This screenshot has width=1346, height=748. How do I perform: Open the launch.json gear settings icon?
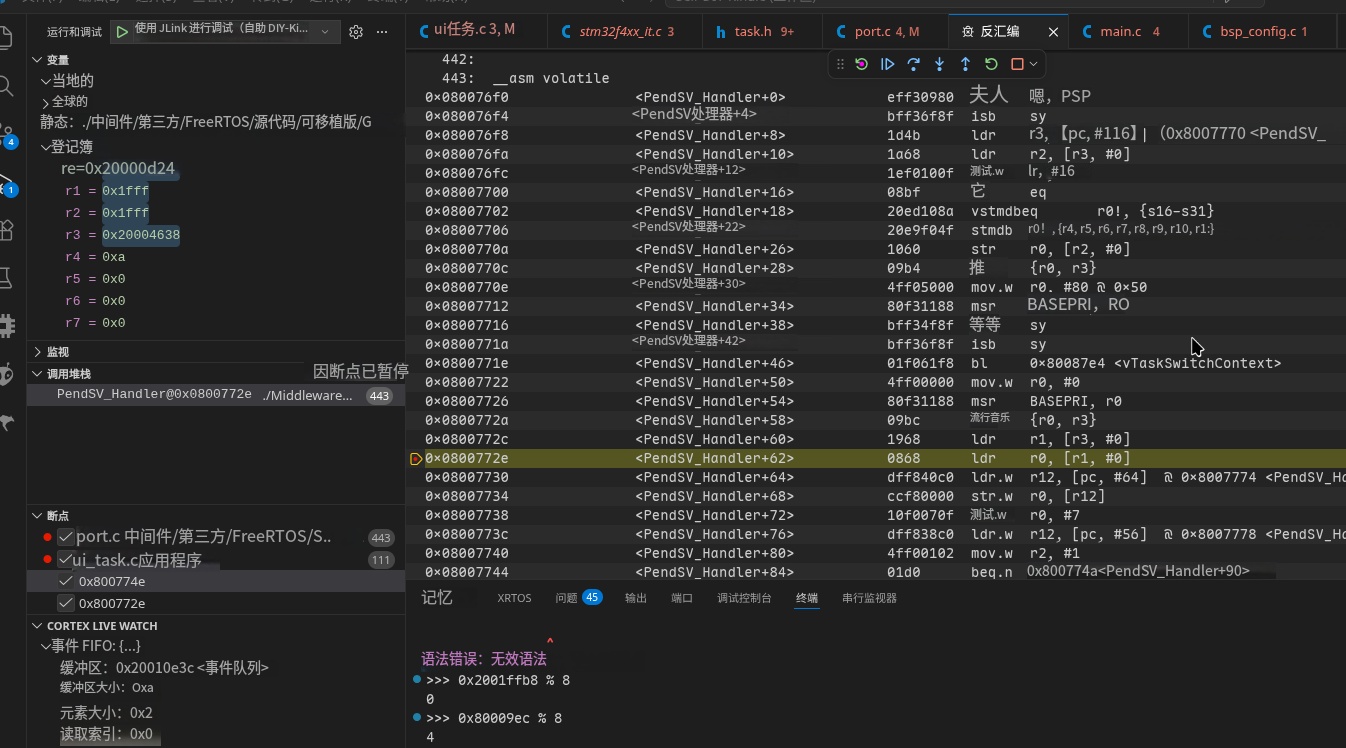356,32
